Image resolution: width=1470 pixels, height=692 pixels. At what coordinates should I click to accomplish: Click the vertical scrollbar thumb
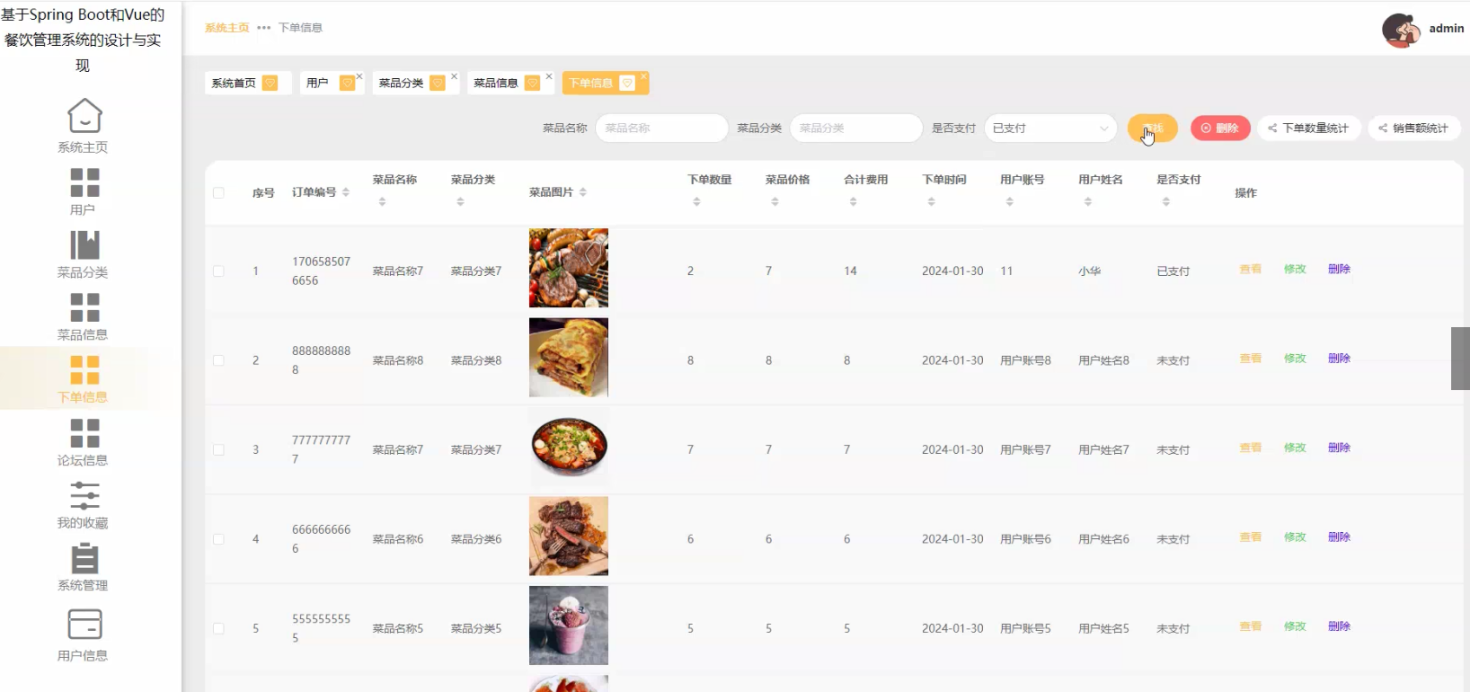(1461, 358)
